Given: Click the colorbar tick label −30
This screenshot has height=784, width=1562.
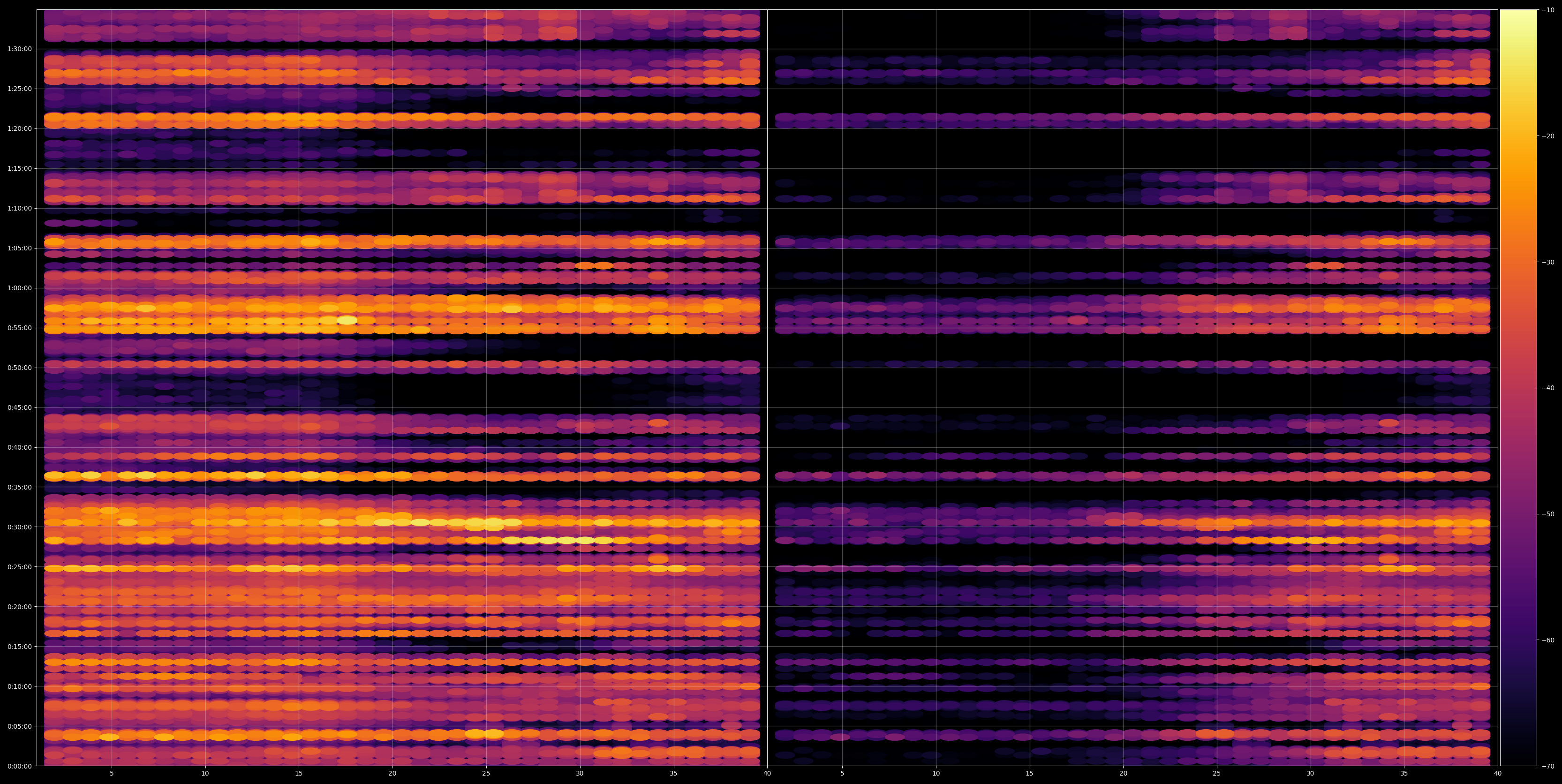Looking at the screenshot, I should tap(1548, 262).
